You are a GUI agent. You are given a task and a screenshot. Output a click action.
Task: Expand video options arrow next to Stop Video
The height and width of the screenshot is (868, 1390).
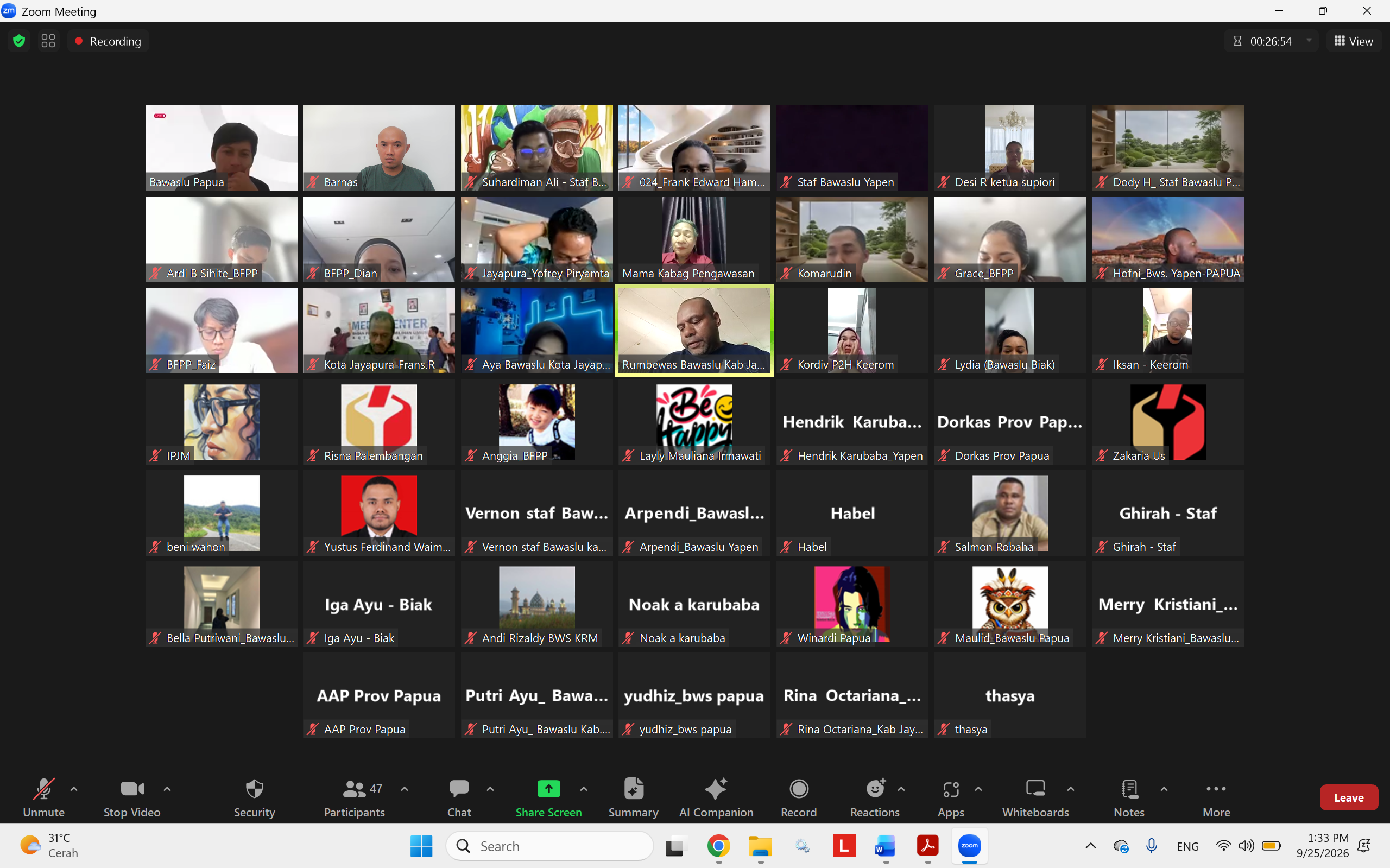point(167,789)
